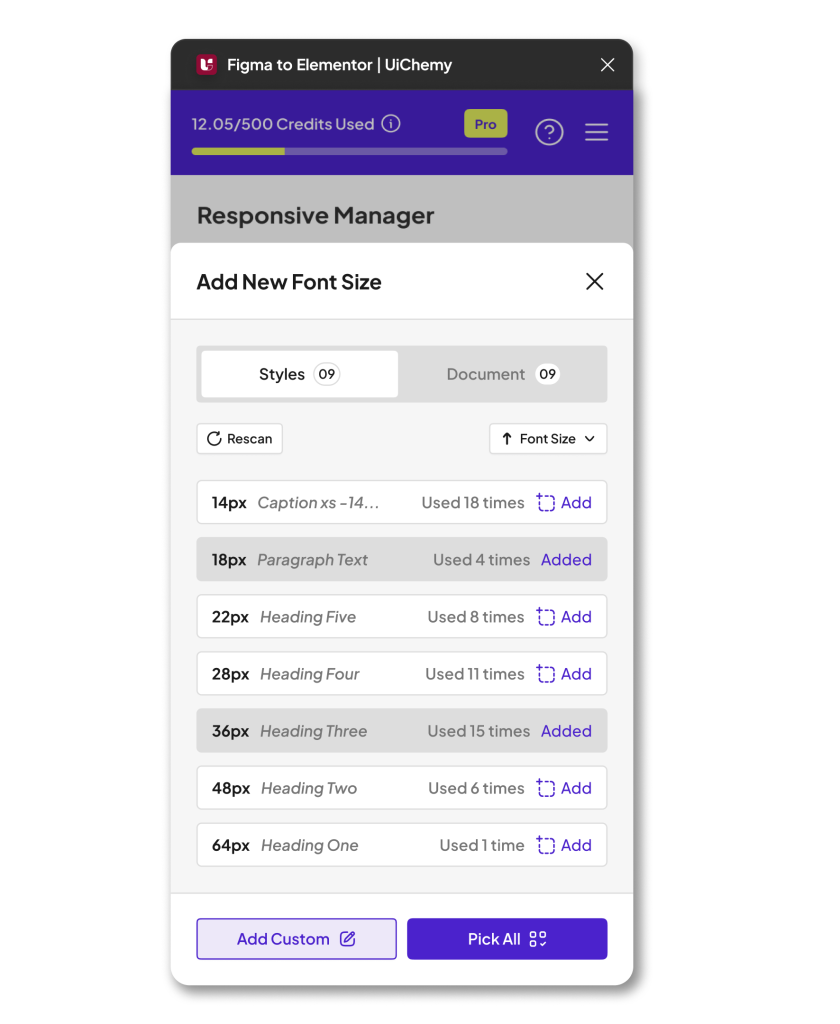Viewport: 840px width, 1024px height.
Task: Switch to the Styles tab
Action: (x=299, y=374)
